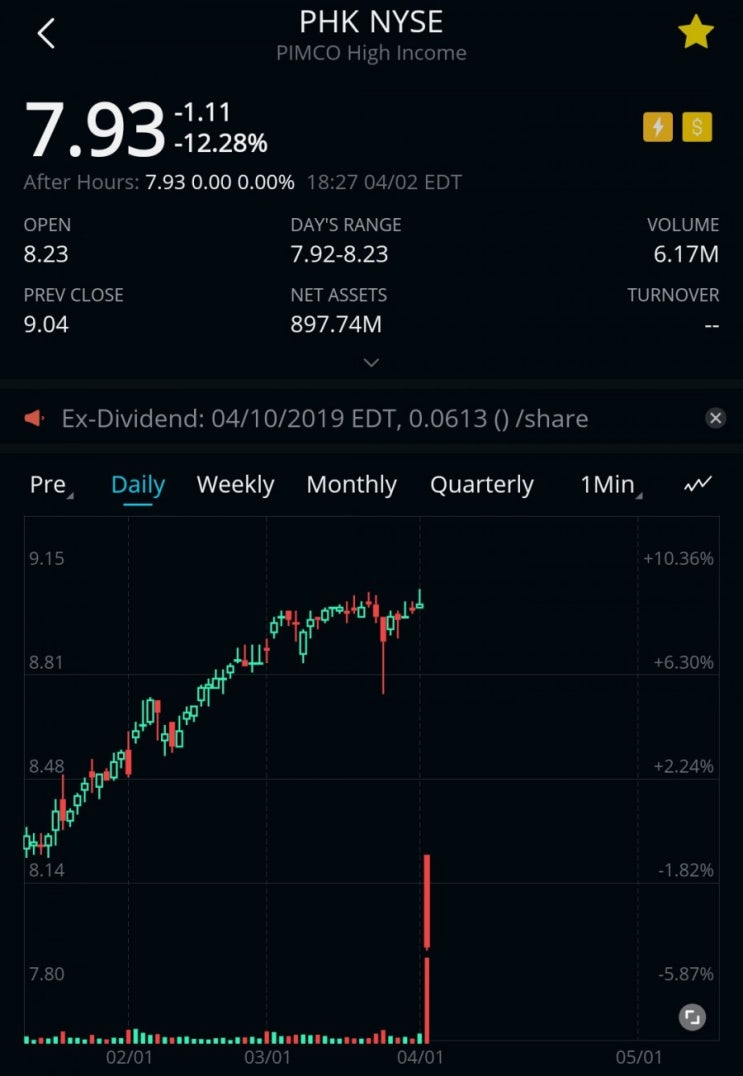Viewport: 743px width, 1076px height.
Task: Expand more quote details chevron
Action: point(371,362)
